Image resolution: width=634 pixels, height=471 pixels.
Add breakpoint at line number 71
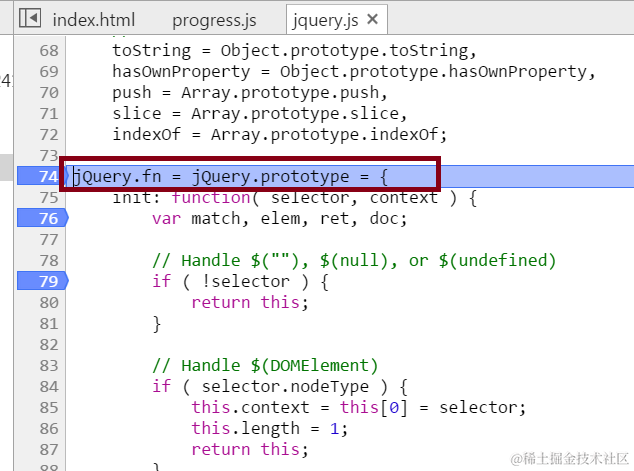[x=49, y=114]
